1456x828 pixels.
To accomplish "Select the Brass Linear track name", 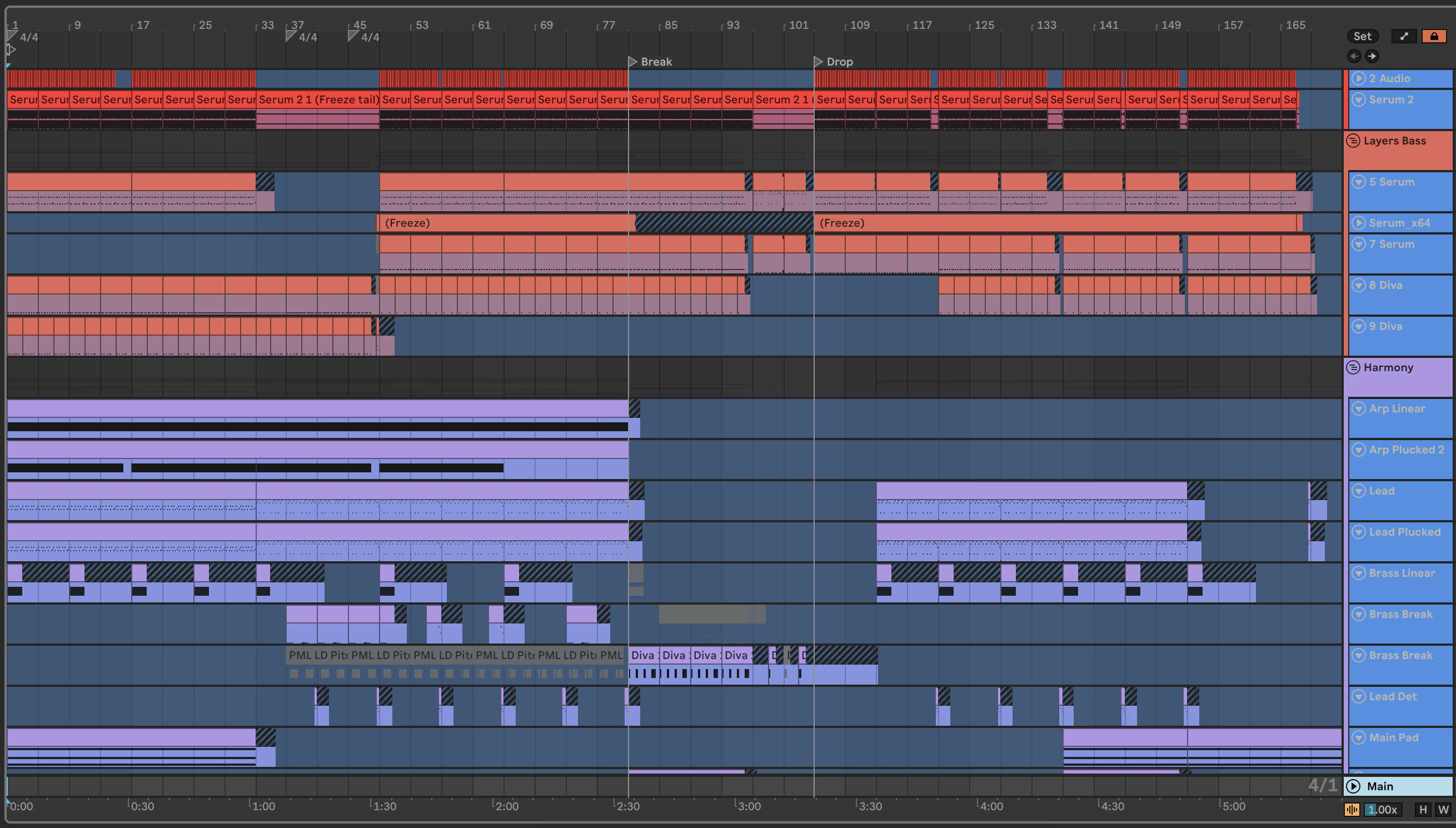I will tap(1402, 573).
